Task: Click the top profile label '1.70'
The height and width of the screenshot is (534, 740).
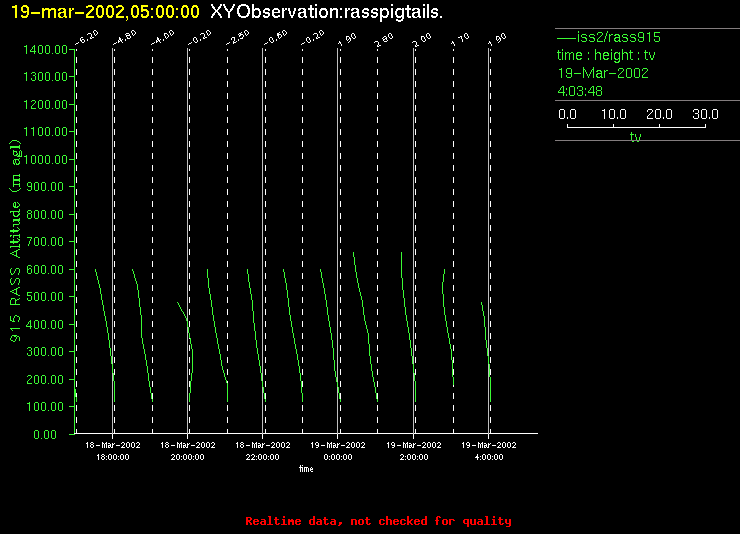Action: (x=460, y=40)
